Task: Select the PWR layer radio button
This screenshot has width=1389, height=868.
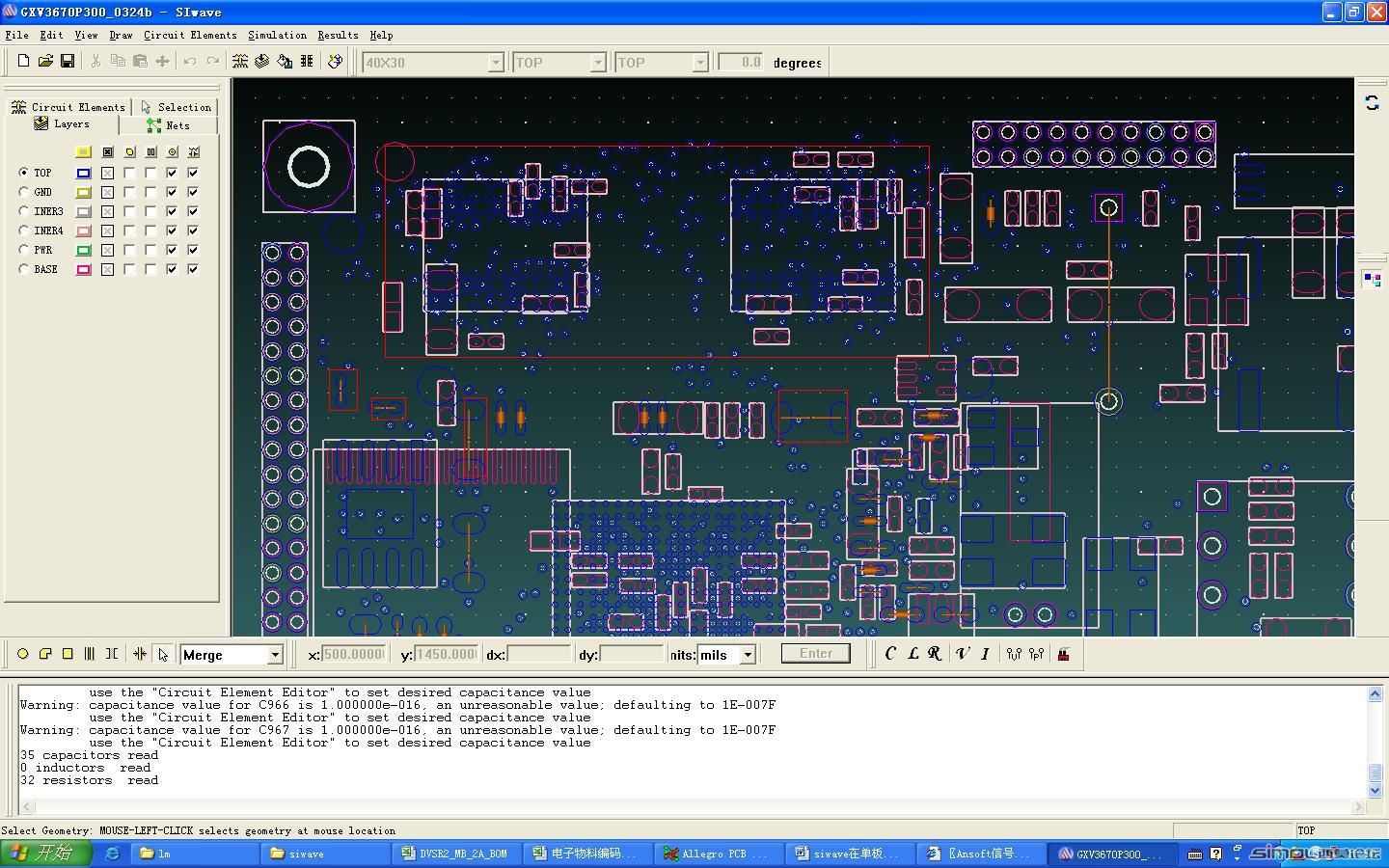Action: tap(24, 250)
